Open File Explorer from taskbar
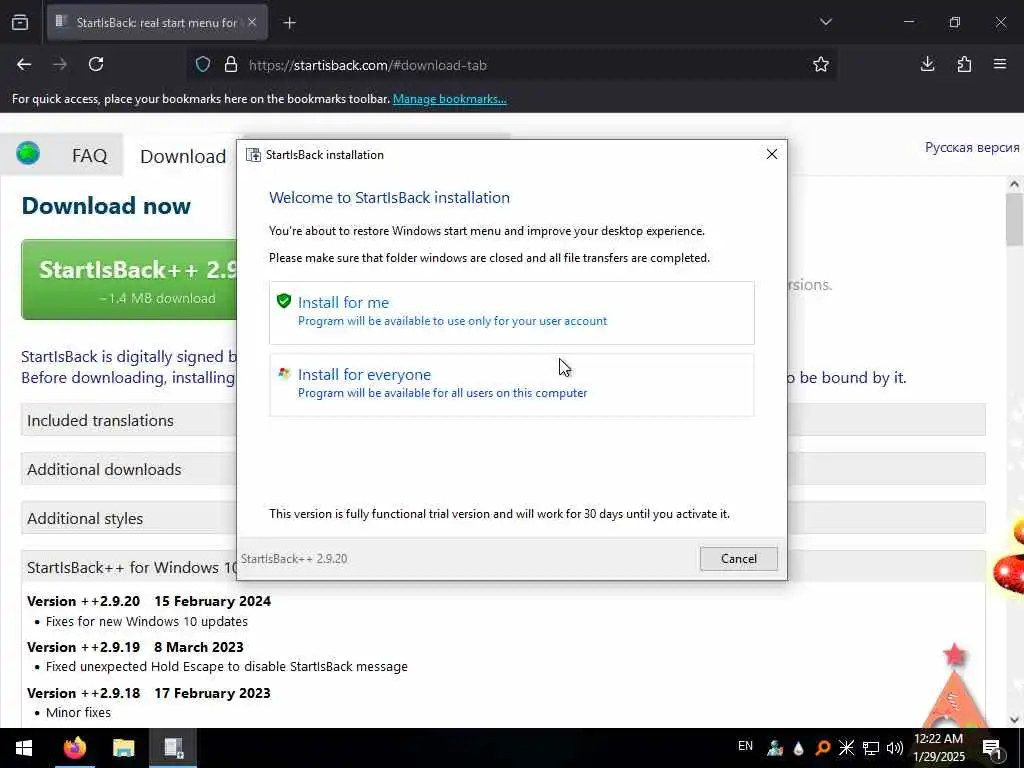 (x=123, y=748)
